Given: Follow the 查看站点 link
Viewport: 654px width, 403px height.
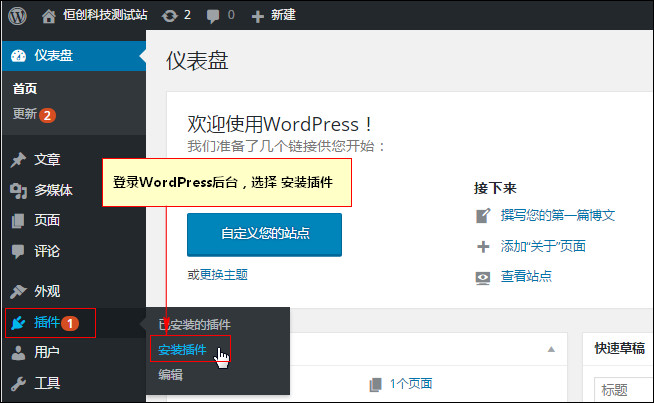Looking at the screenshot, I should (x=526, y=276).
